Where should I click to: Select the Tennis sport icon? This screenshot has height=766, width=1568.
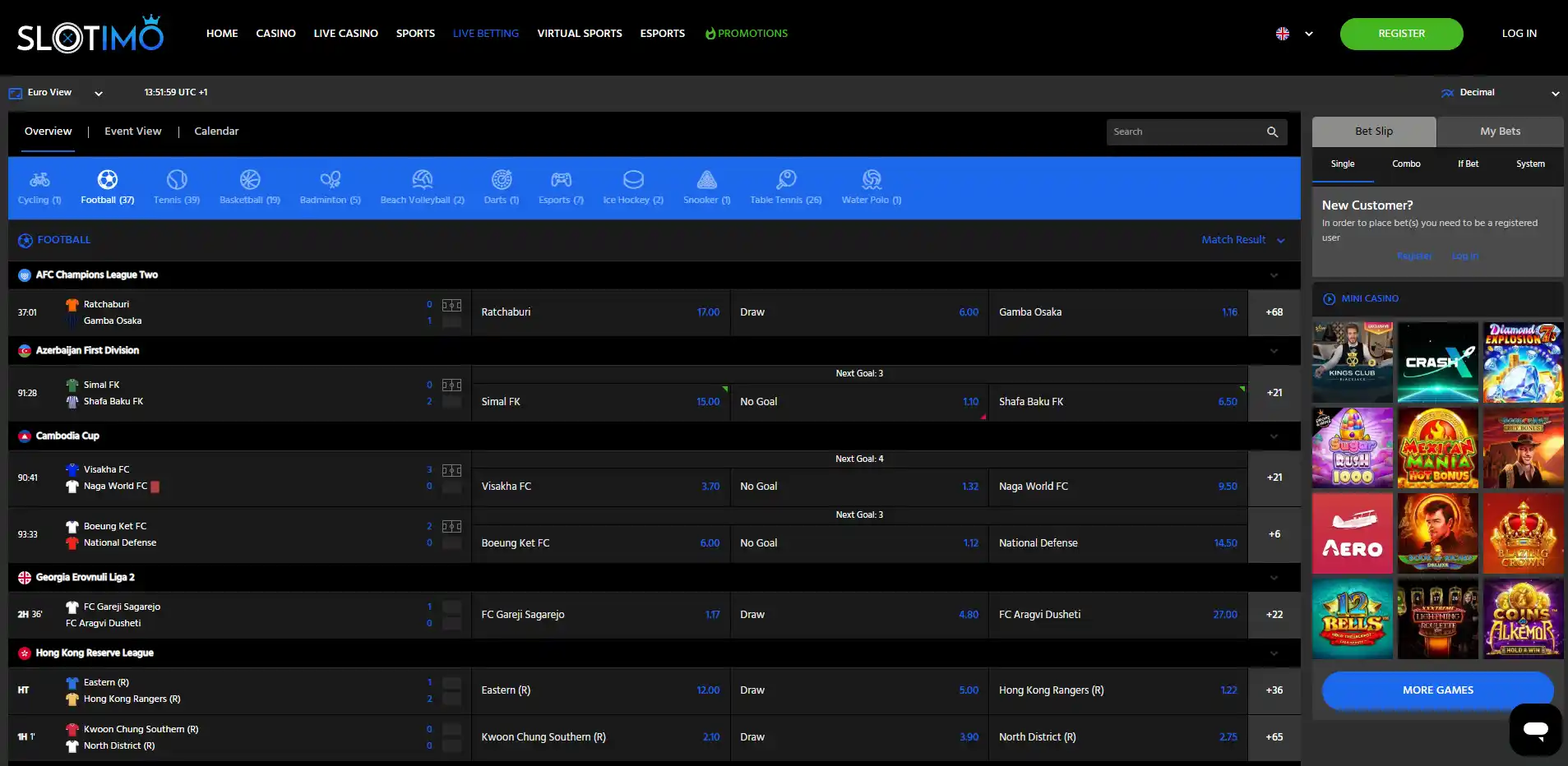177,179
